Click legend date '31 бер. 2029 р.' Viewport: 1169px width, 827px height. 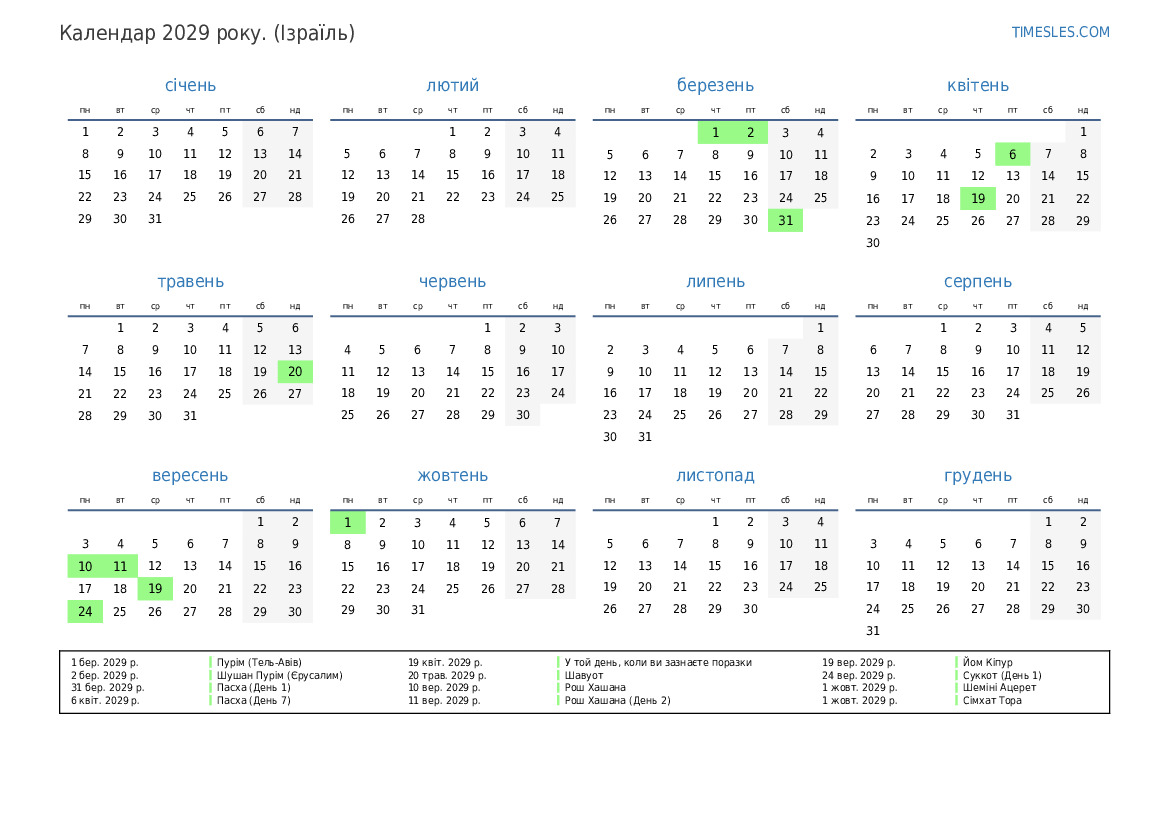[x=108, y=688]
